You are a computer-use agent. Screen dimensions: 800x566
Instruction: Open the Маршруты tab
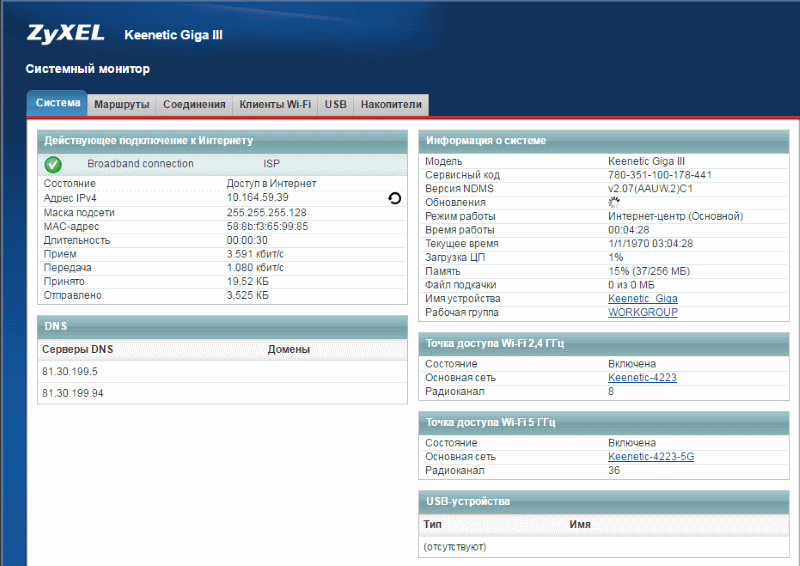pos(121,105)
